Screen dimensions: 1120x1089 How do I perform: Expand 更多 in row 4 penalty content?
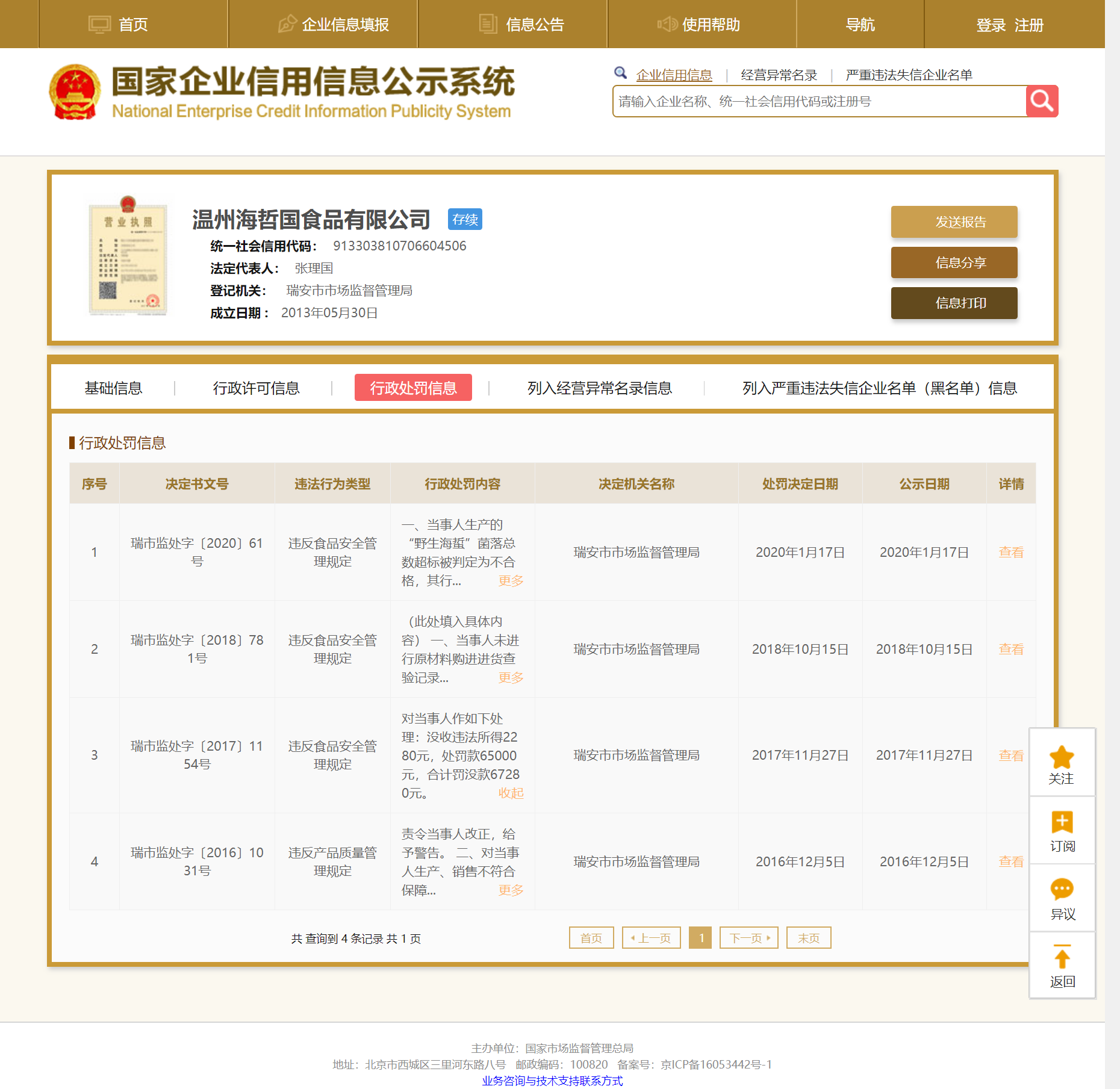[511, 890]
